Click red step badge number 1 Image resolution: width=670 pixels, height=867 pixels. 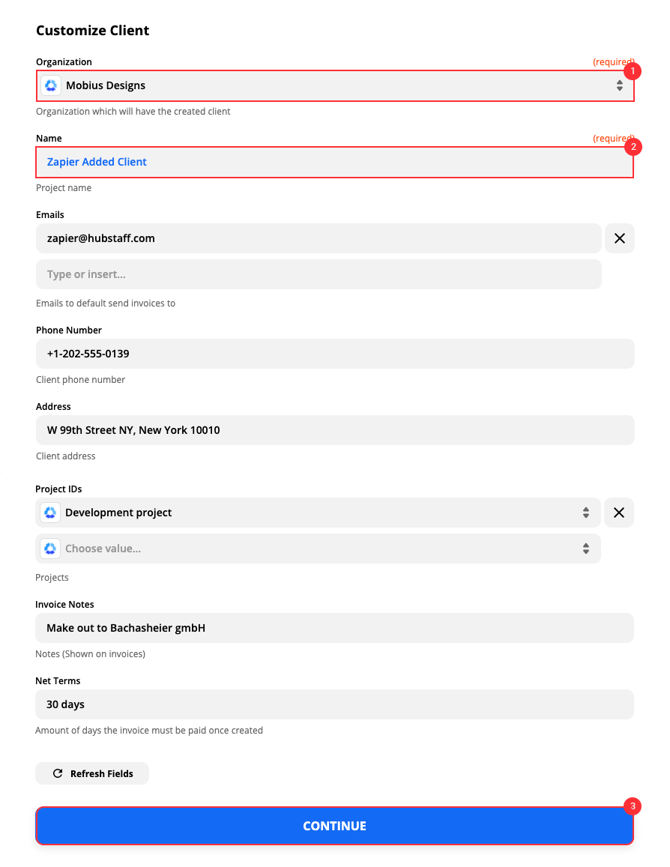point(632,71)
